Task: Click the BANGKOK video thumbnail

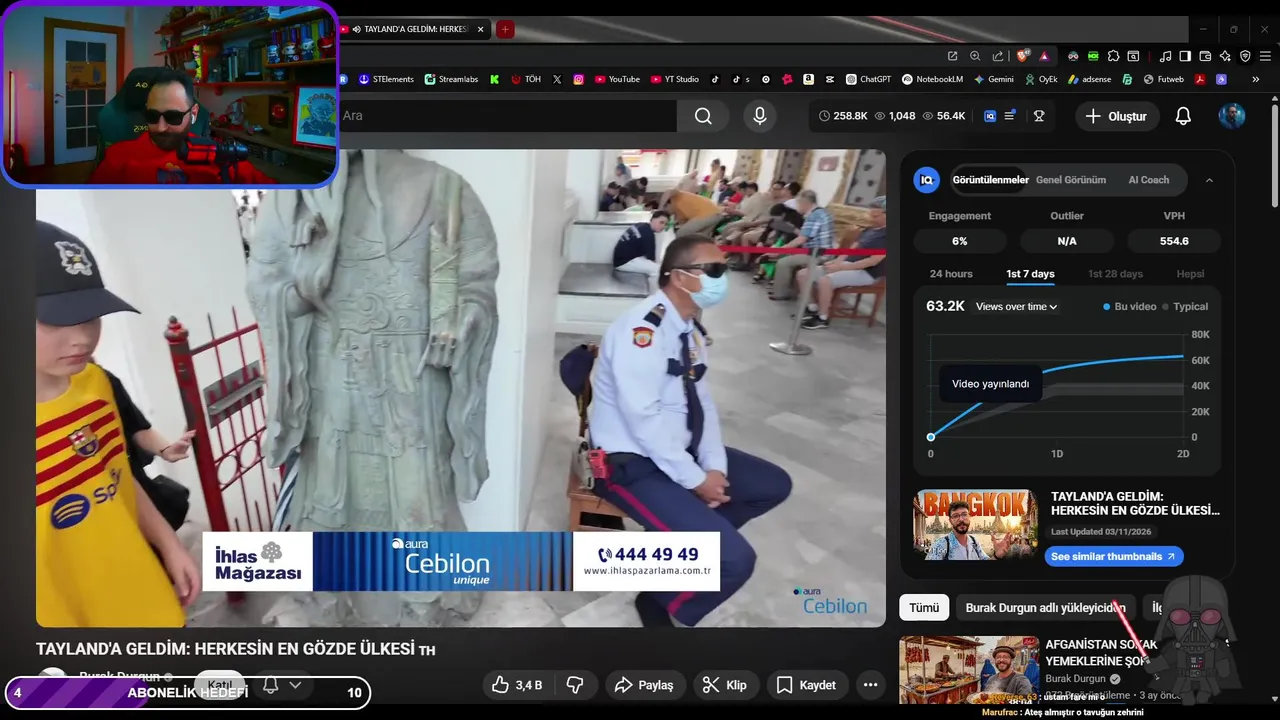Action: click(x=975, y=525)
